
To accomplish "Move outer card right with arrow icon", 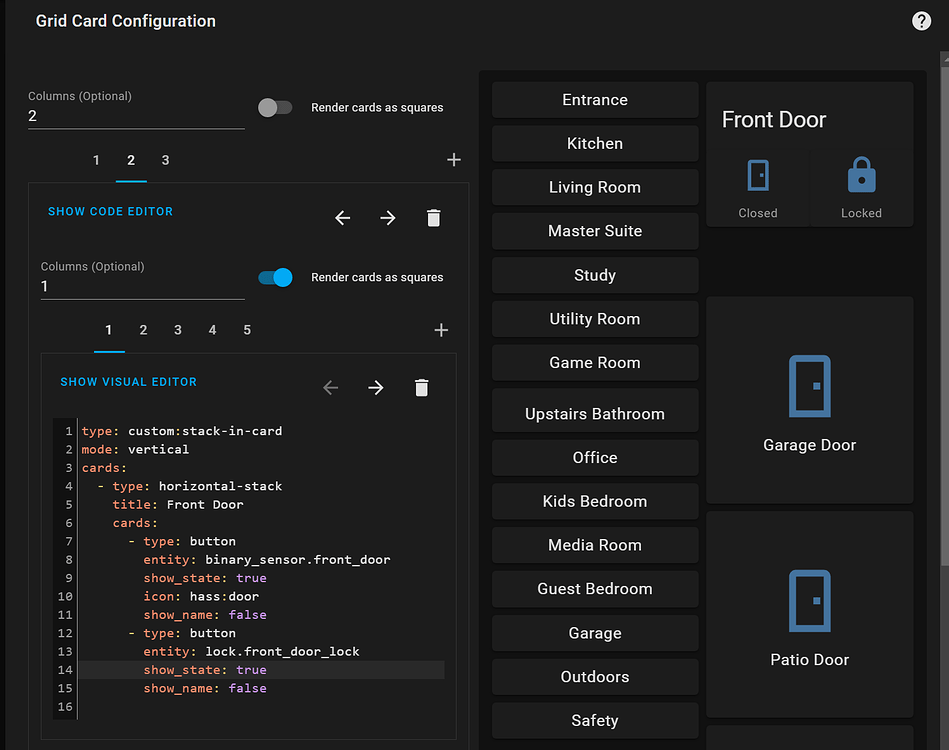I will click(x=388, y=218).
